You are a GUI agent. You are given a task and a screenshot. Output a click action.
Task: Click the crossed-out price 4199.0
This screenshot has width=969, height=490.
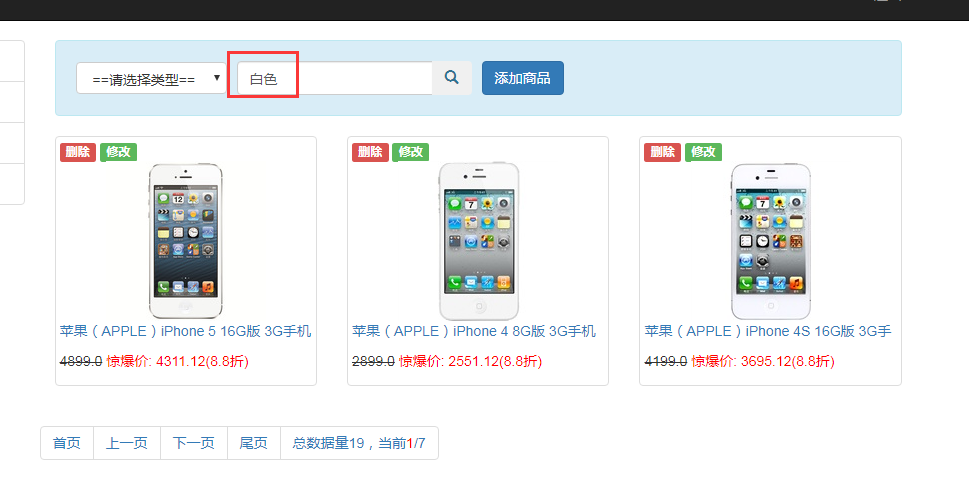(666, 361)
